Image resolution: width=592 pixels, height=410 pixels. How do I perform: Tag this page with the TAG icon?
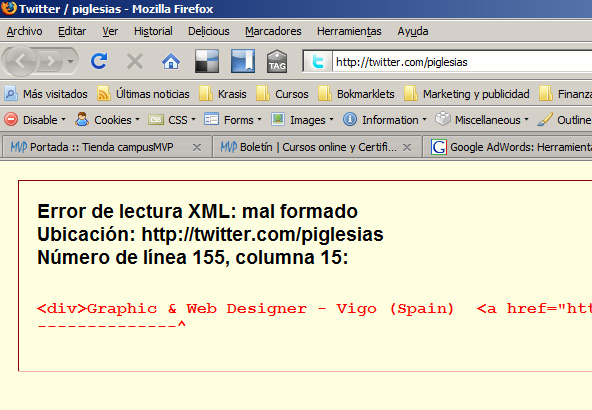(x=277, y=61)
